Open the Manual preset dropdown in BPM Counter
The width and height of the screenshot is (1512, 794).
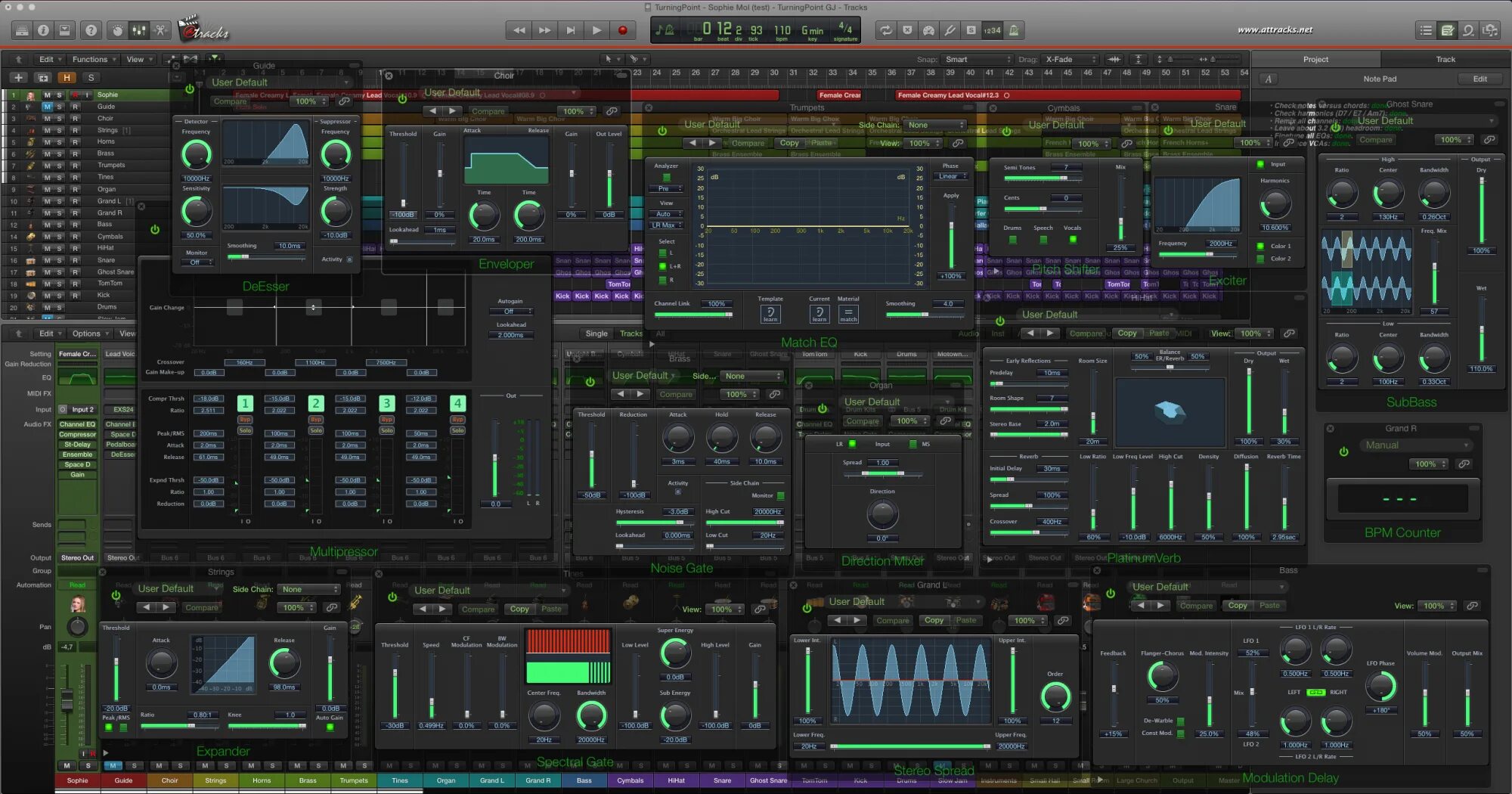pos(1417,445)
